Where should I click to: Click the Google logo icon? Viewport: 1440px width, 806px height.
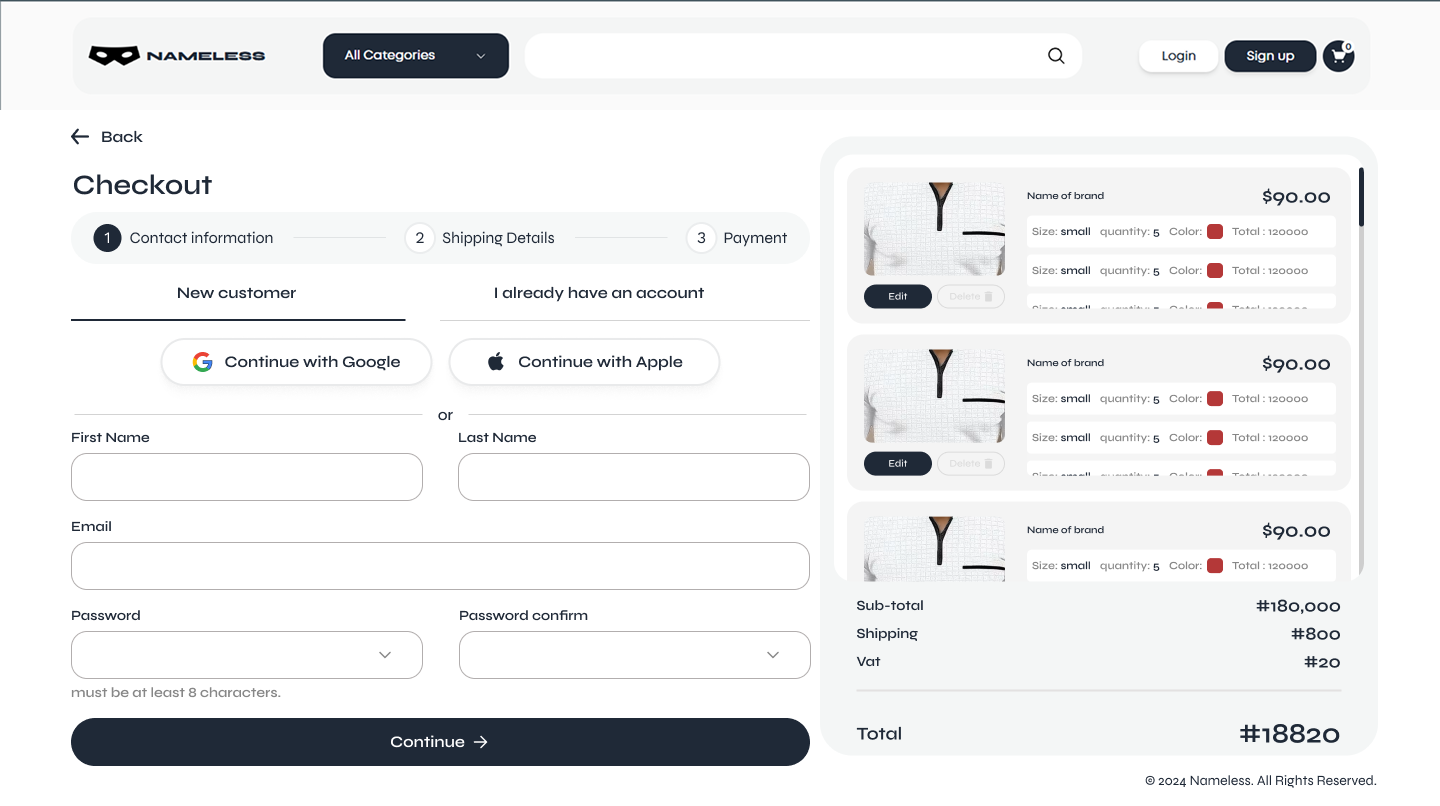coord(203,362)
